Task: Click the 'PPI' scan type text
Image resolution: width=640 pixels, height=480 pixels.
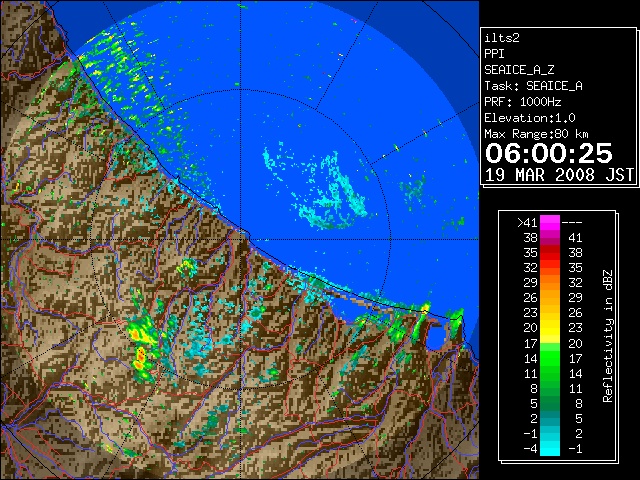Action: [x=494, y=54]
